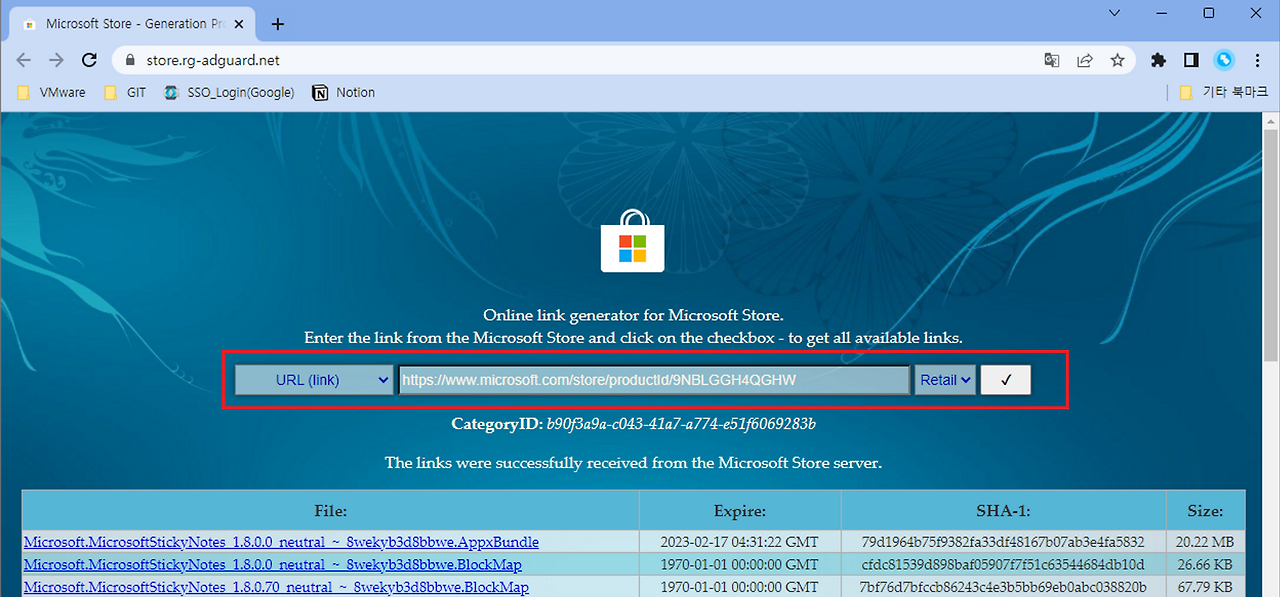
Task: Bookmark page with star icon
Action: (1117, 60)
